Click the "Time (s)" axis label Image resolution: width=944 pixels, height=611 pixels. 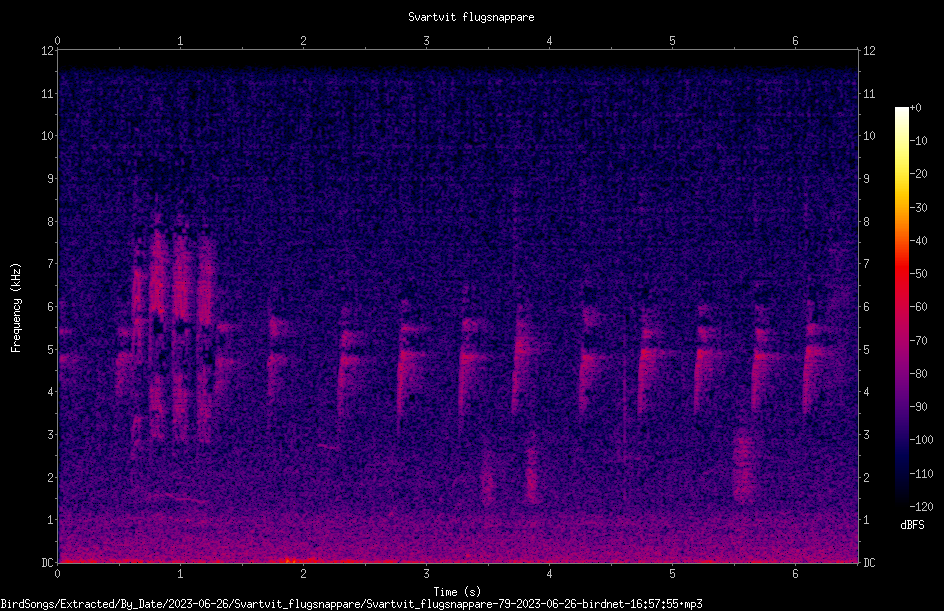tap(457, 592)
